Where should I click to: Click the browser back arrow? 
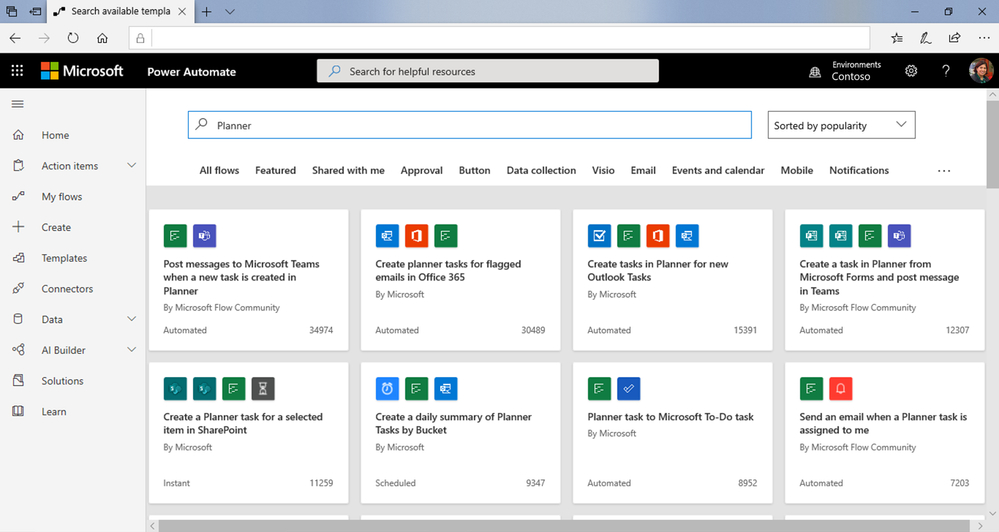click(15, 38)
